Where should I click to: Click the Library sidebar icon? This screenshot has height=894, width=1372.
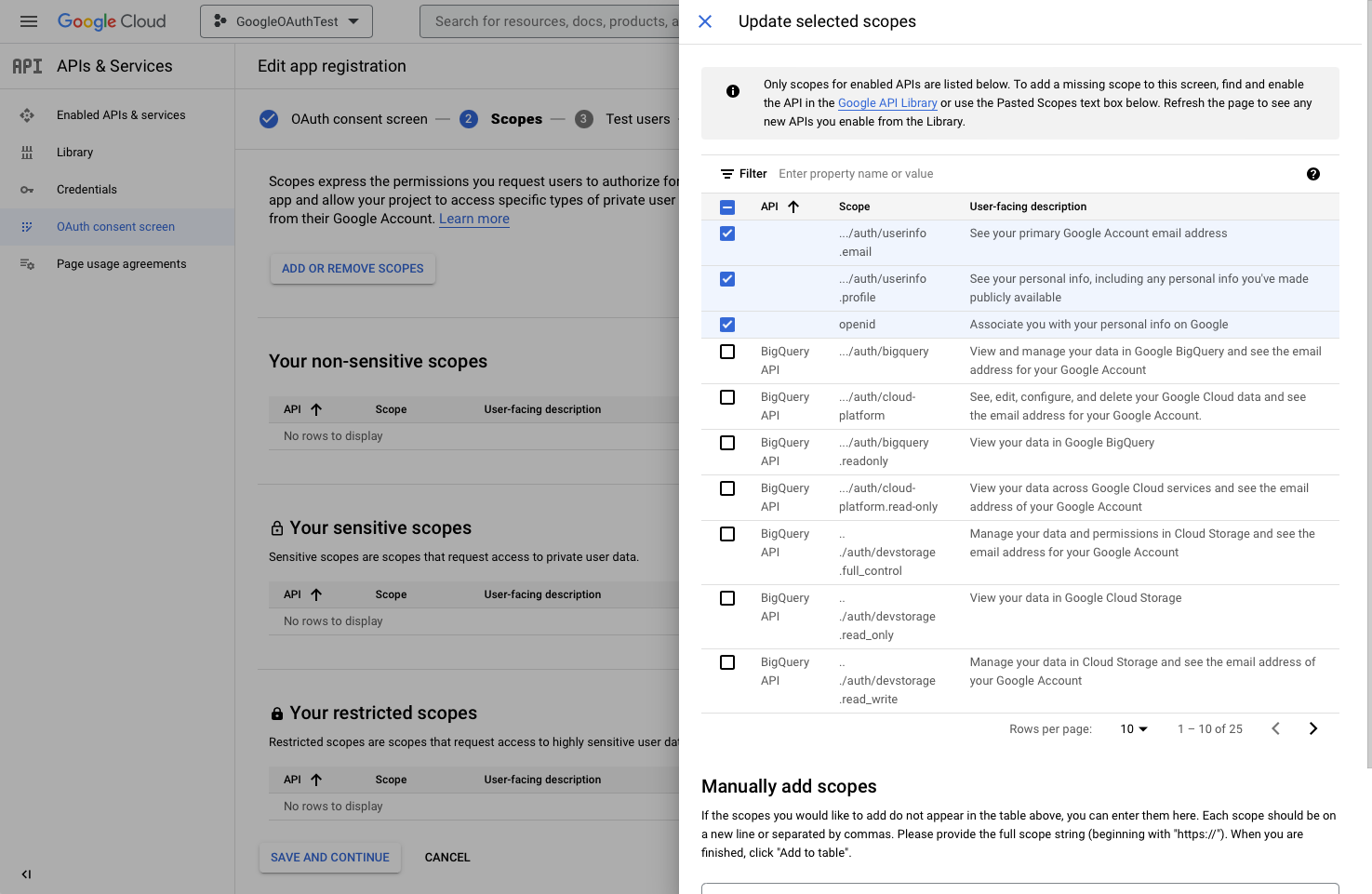click(x=27, y=153)
